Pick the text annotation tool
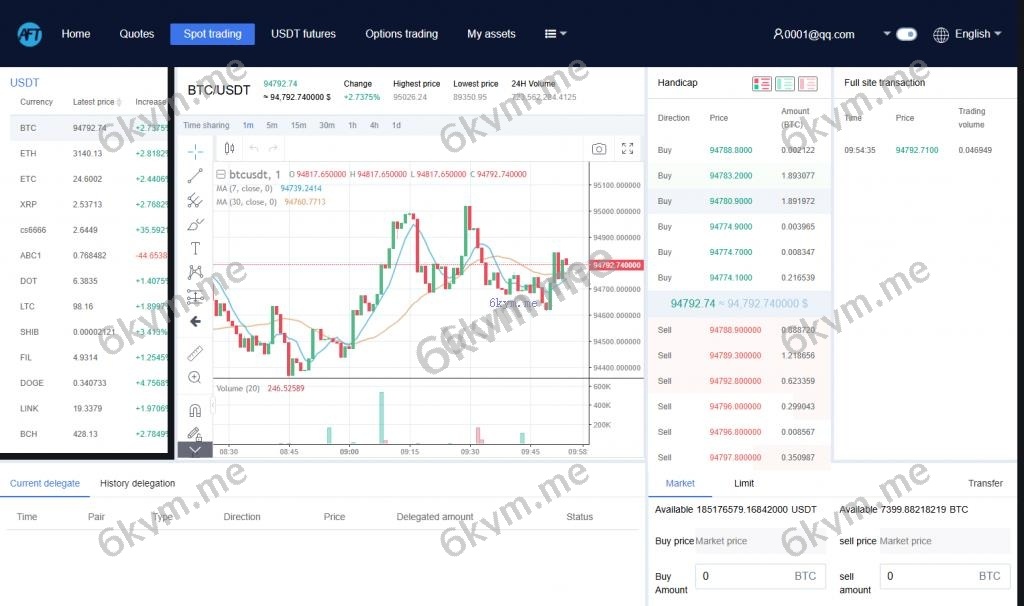Viewport: 1024px width, 606px height. point(195,248)
